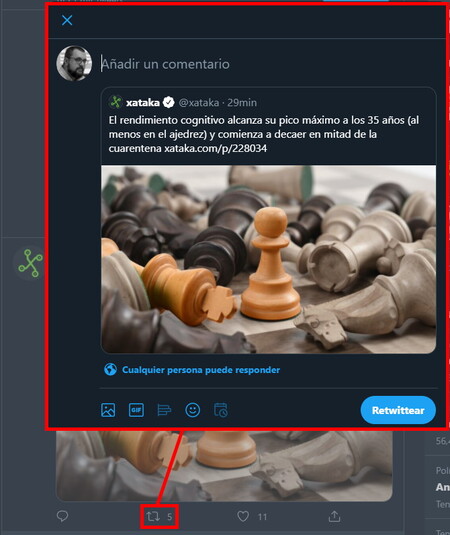Viewport: 450px width, 535px height.
Task: Open the xataka.com/p/228034 link
Action: coord(216,148)
